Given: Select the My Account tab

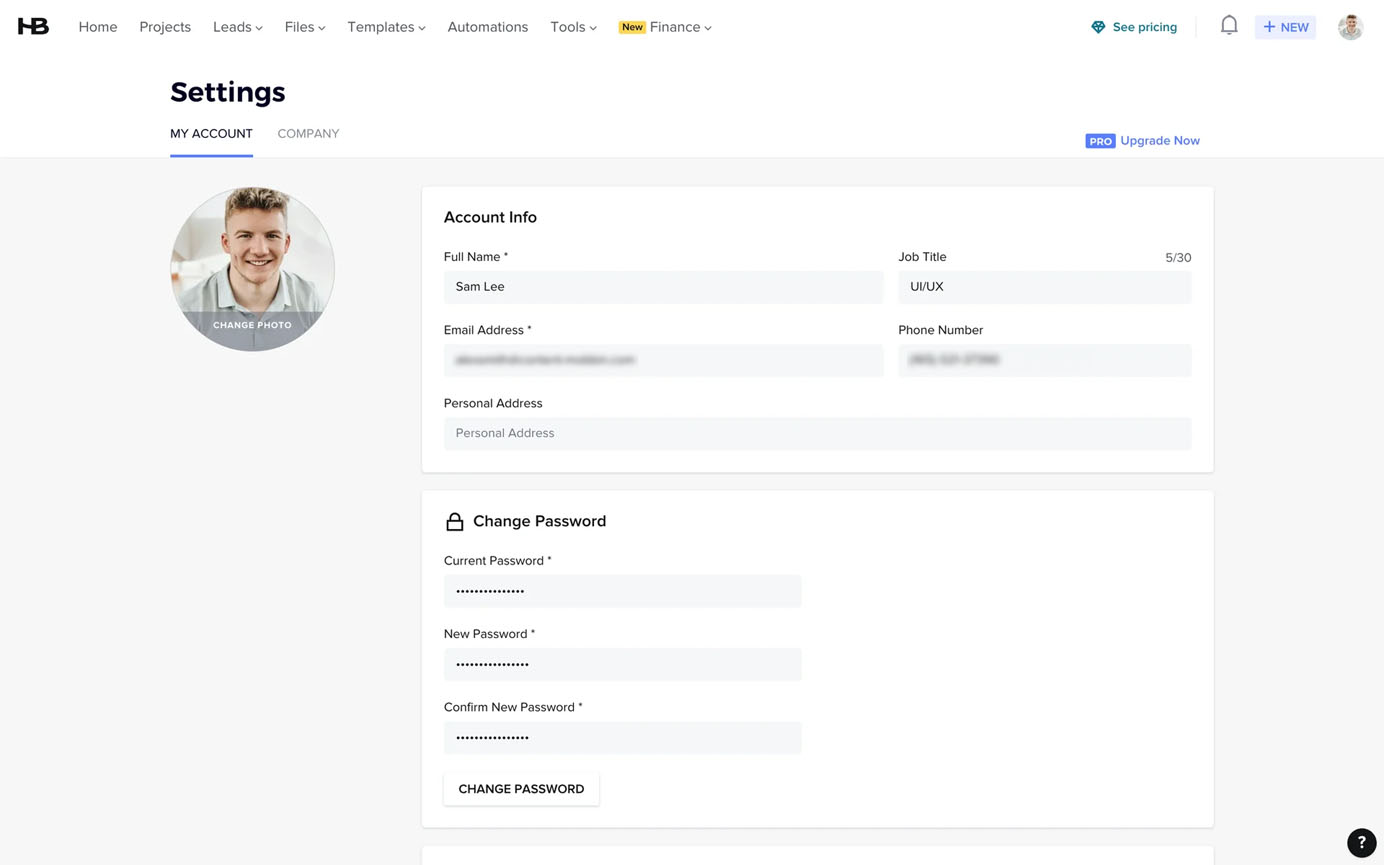Looking at the screenshot, I should coord(211,133).
